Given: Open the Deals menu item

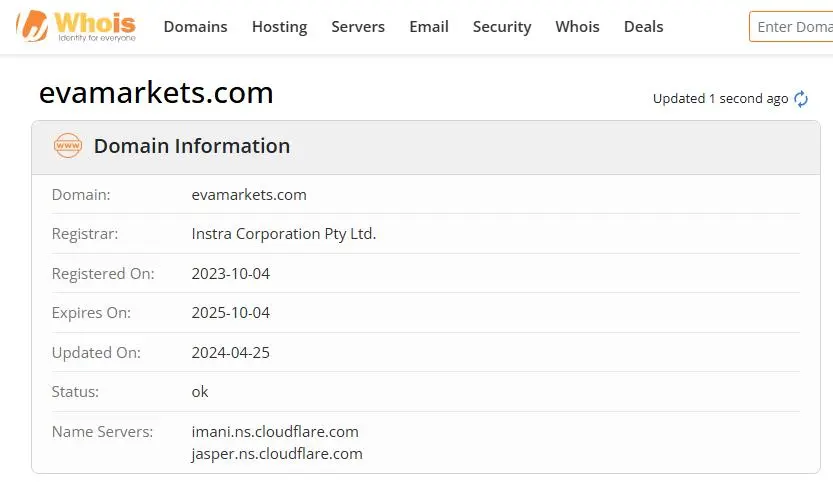Looking at the screenshot, I should [x=643, y=27].
